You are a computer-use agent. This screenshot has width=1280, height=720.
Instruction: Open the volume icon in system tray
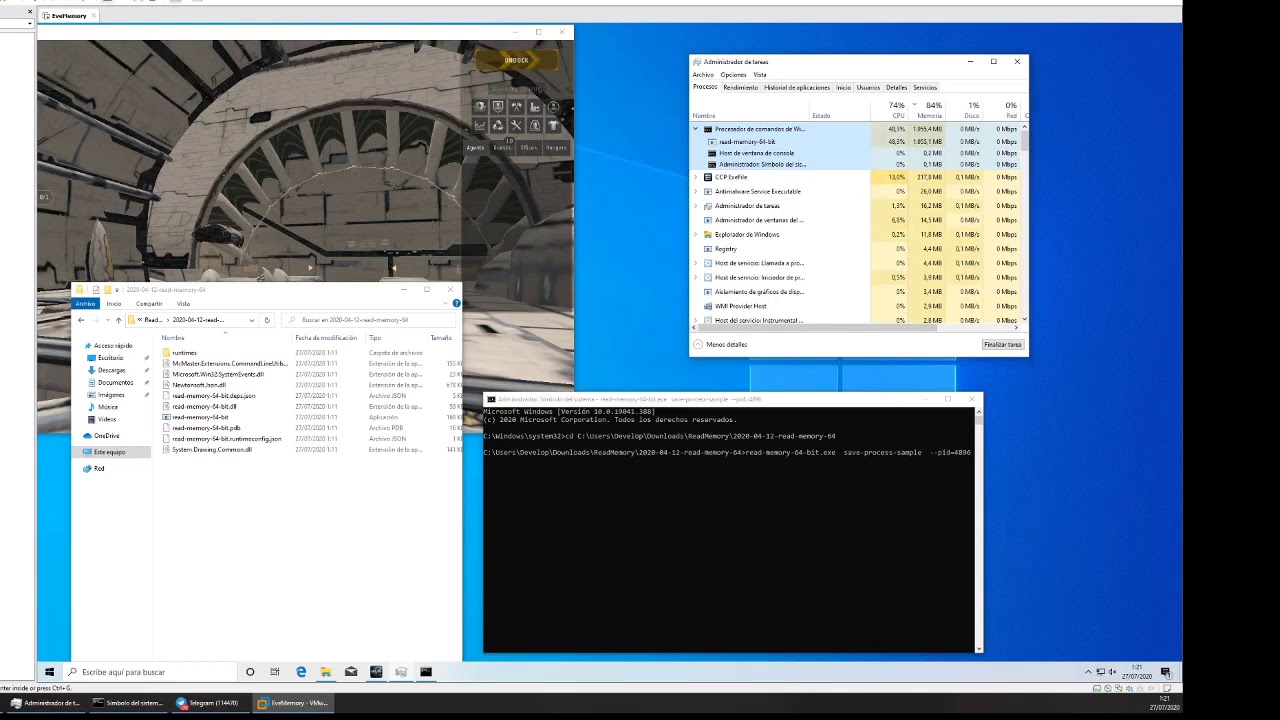click(x=1113, y=672)
